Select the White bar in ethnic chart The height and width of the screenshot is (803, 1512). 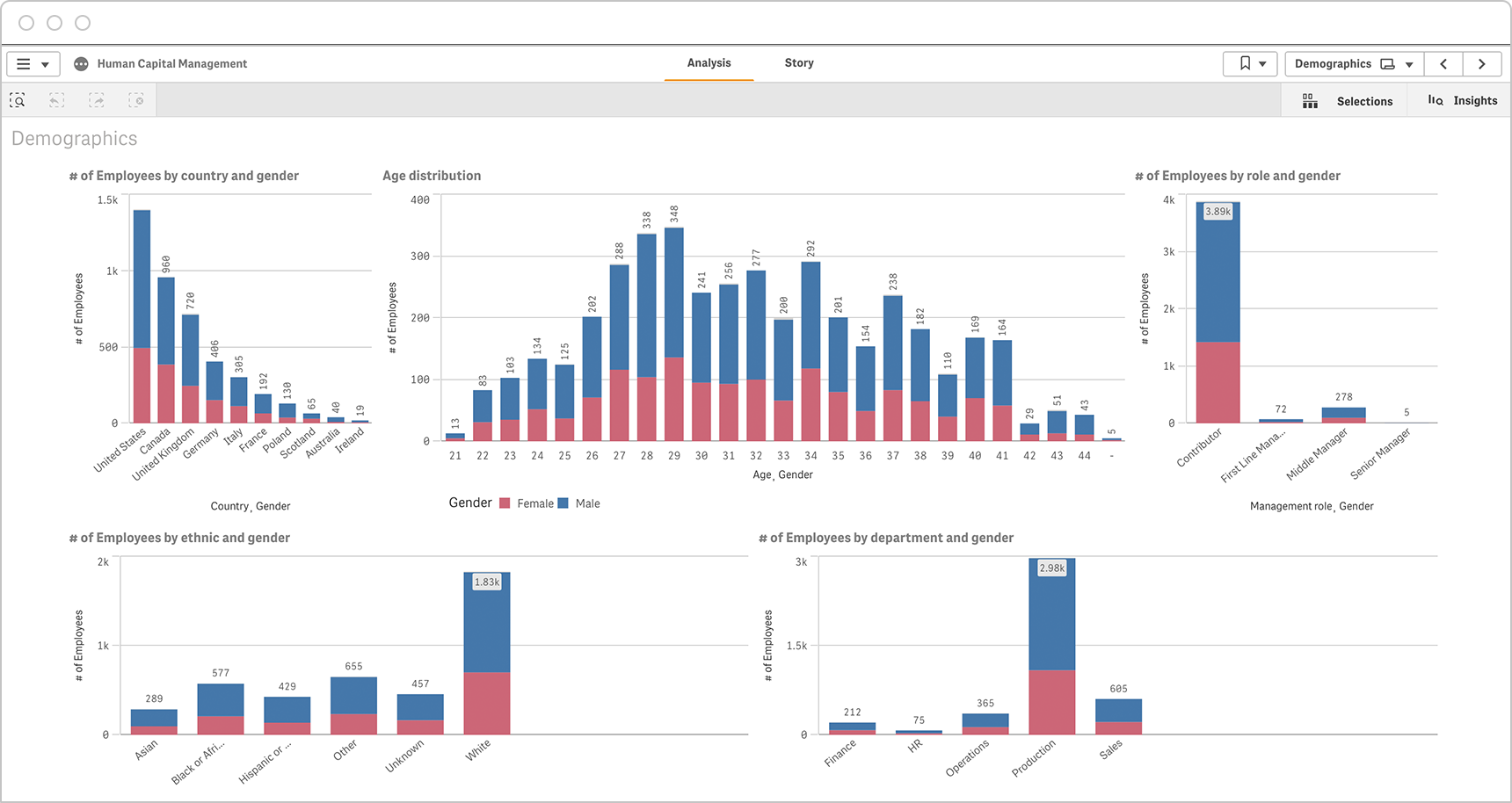point(487,653)
